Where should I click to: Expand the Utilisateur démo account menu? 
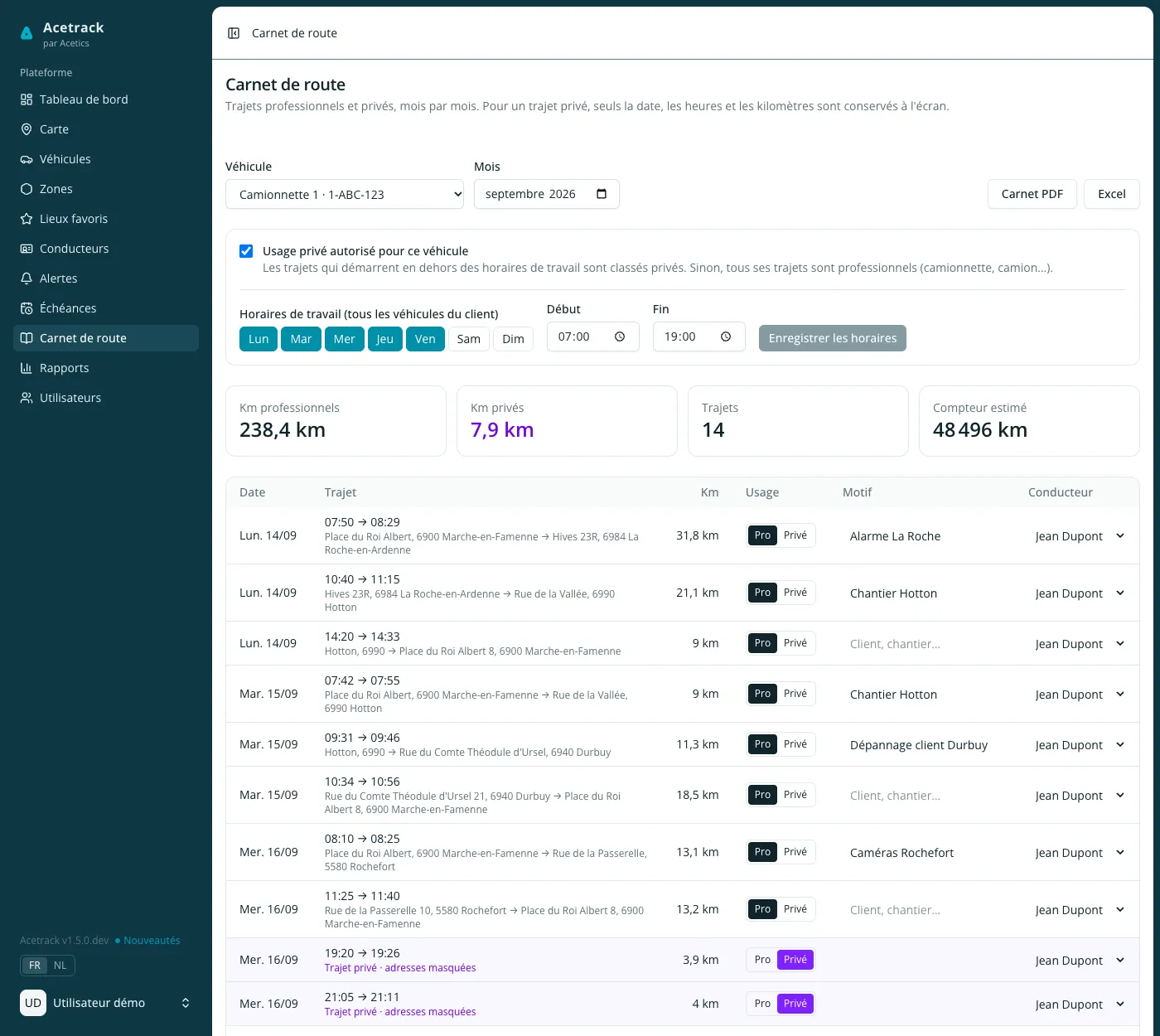[x=106, y=1003]
